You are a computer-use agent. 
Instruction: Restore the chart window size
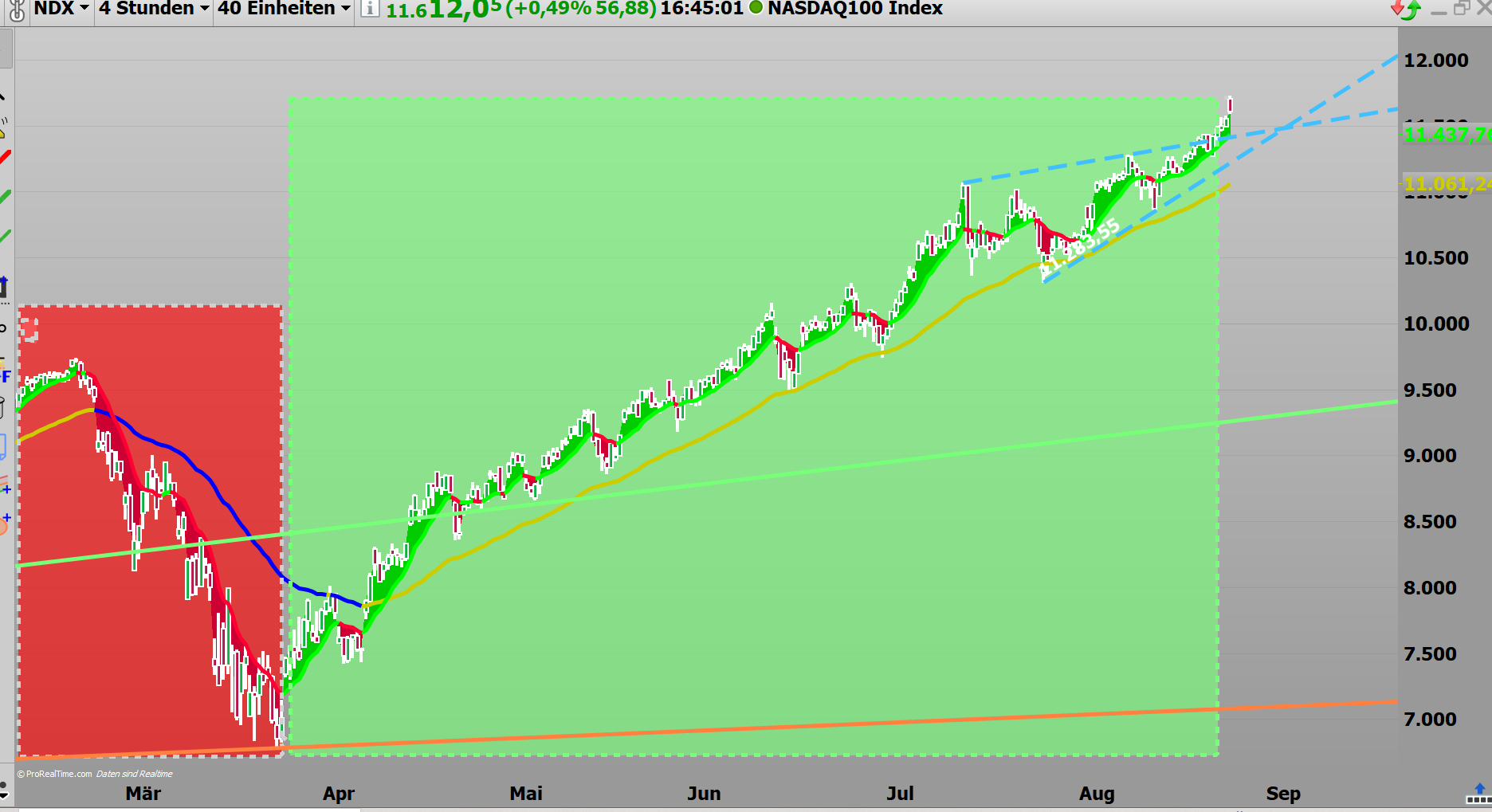click(1462, 9)
